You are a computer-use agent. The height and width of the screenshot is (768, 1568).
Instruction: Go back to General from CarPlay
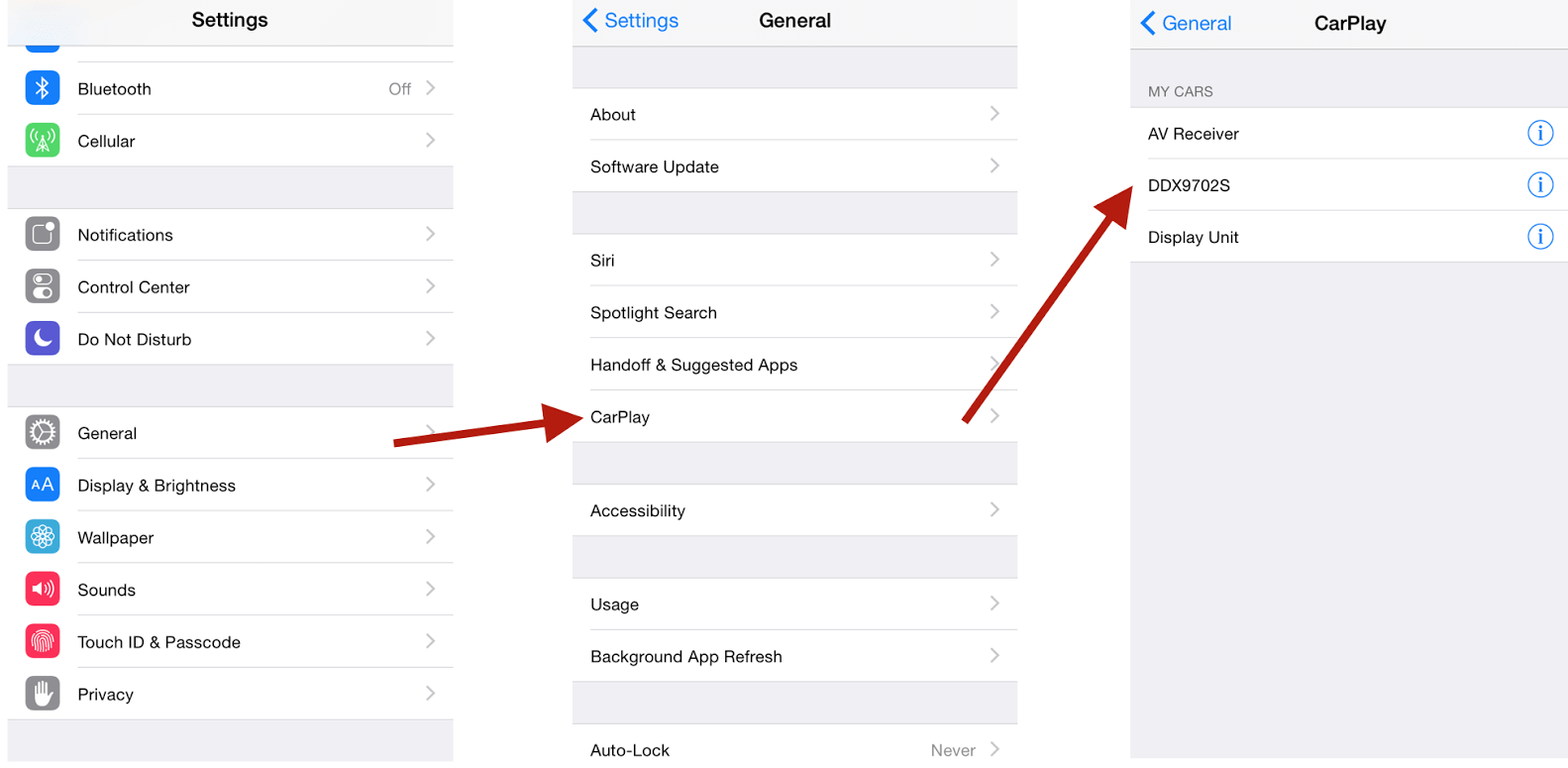coord(1186,23)
